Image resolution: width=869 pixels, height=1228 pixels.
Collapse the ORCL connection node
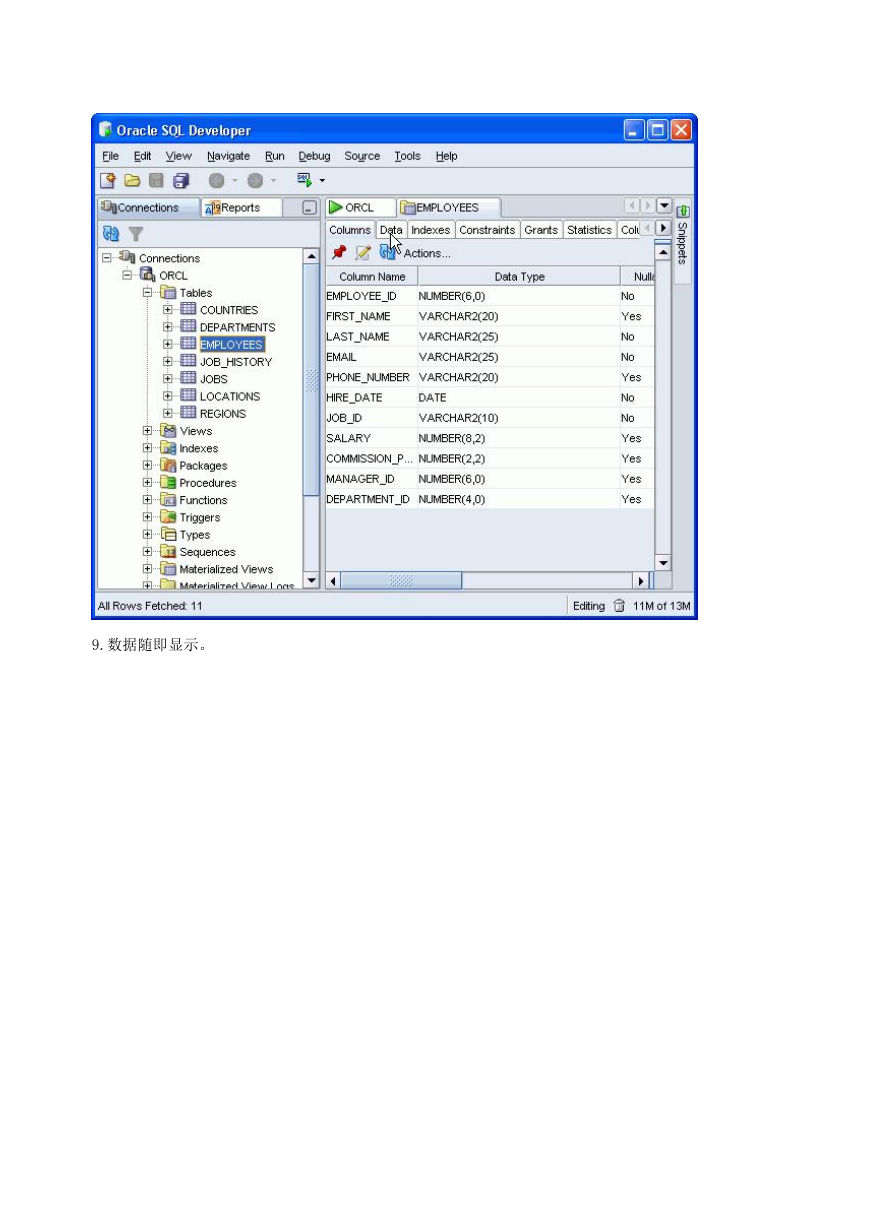coord(128,275)
